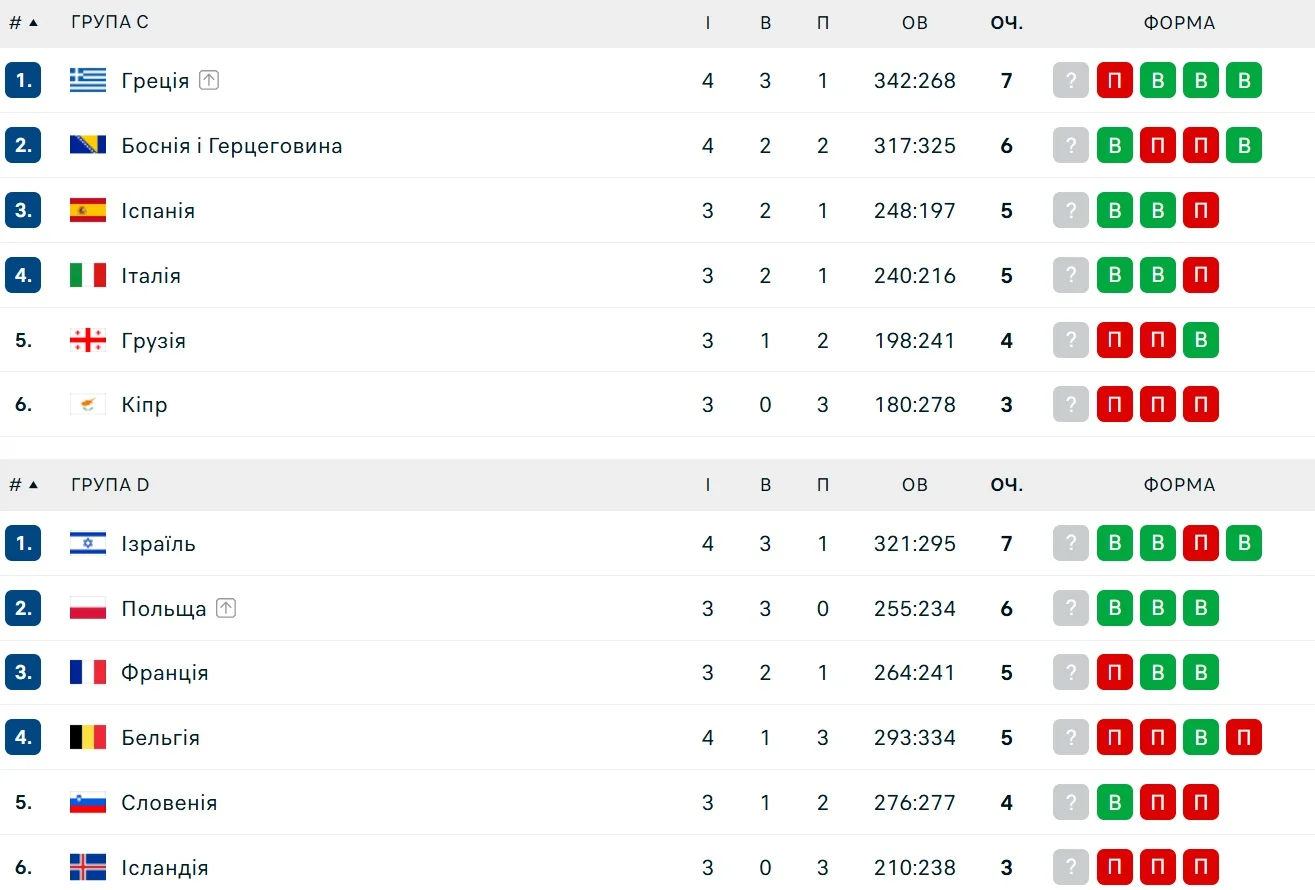1315x890 pixels.
Task: Click the Iceland flag icon
Action: (x=88, y=867)
